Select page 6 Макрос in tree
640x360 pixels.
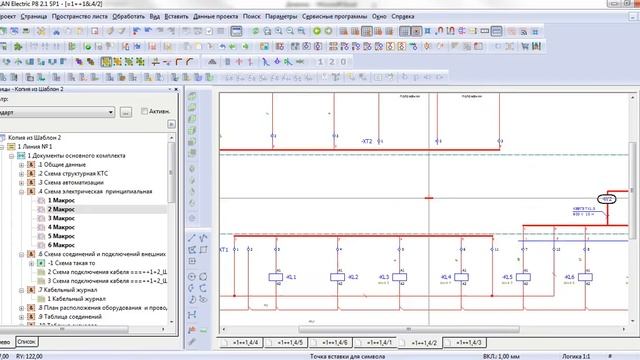pos(61,245)
